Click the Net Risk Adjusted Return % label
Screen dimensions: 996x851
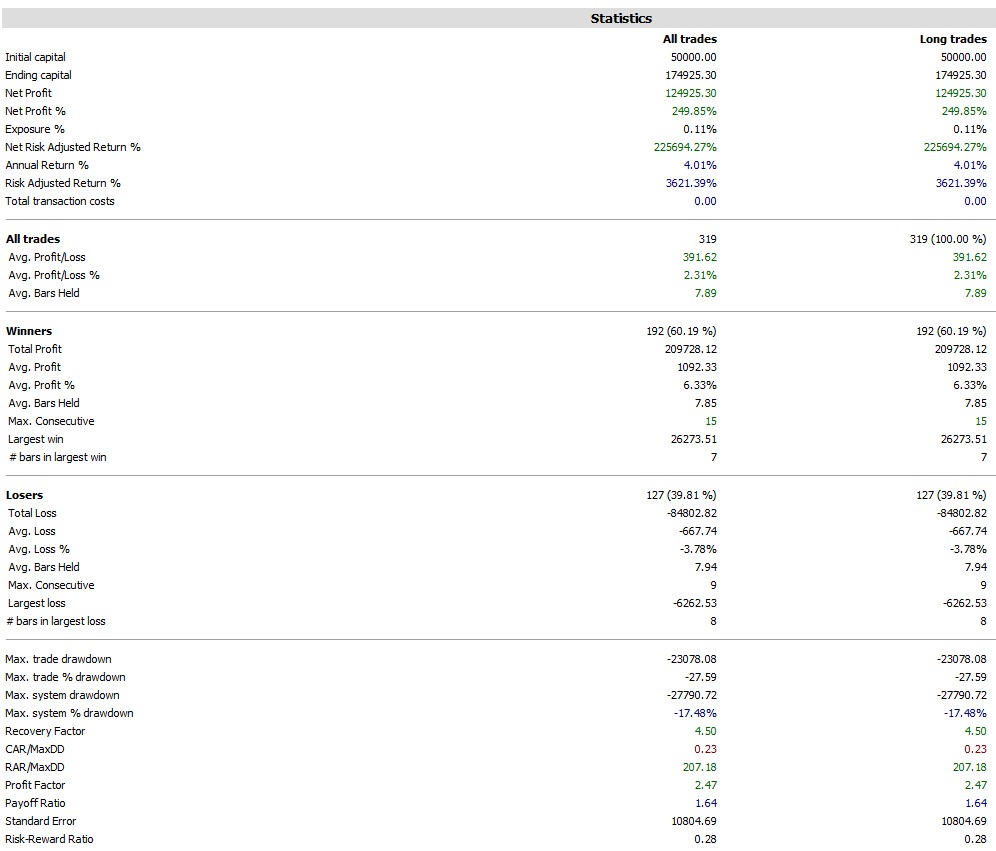point(73,147)
